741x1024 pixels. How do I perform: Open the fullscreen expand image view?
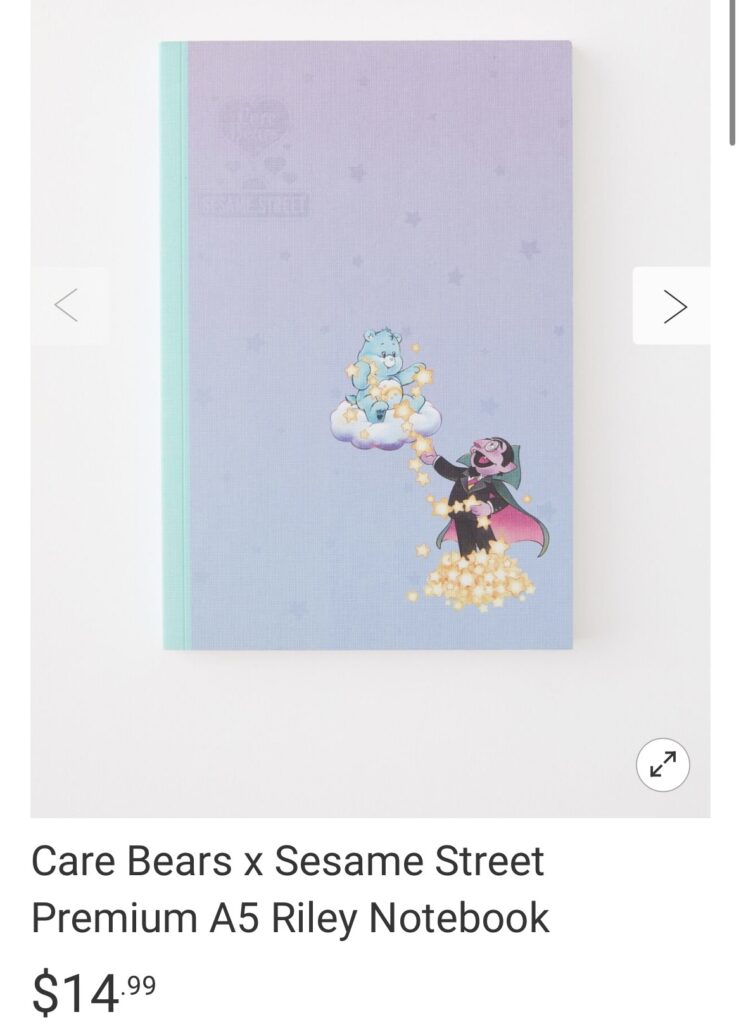(663, 765)
